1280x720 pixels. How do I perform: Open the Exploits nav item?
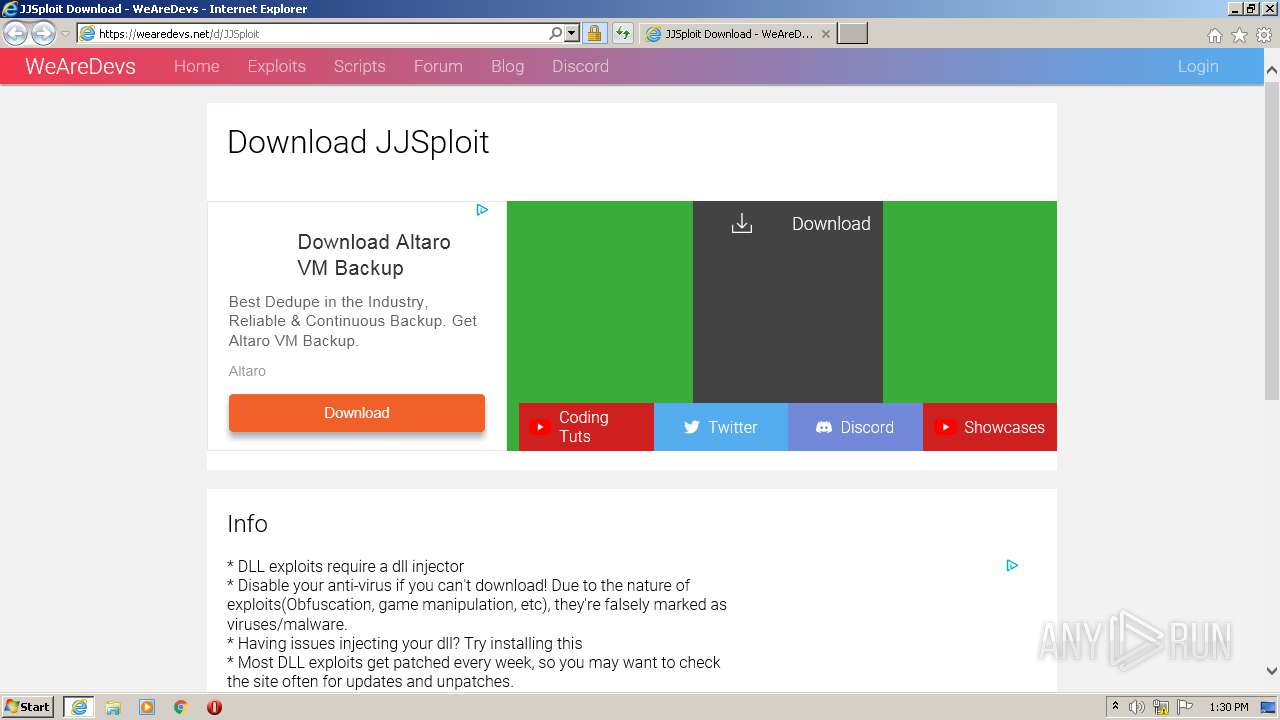[276, 66]
